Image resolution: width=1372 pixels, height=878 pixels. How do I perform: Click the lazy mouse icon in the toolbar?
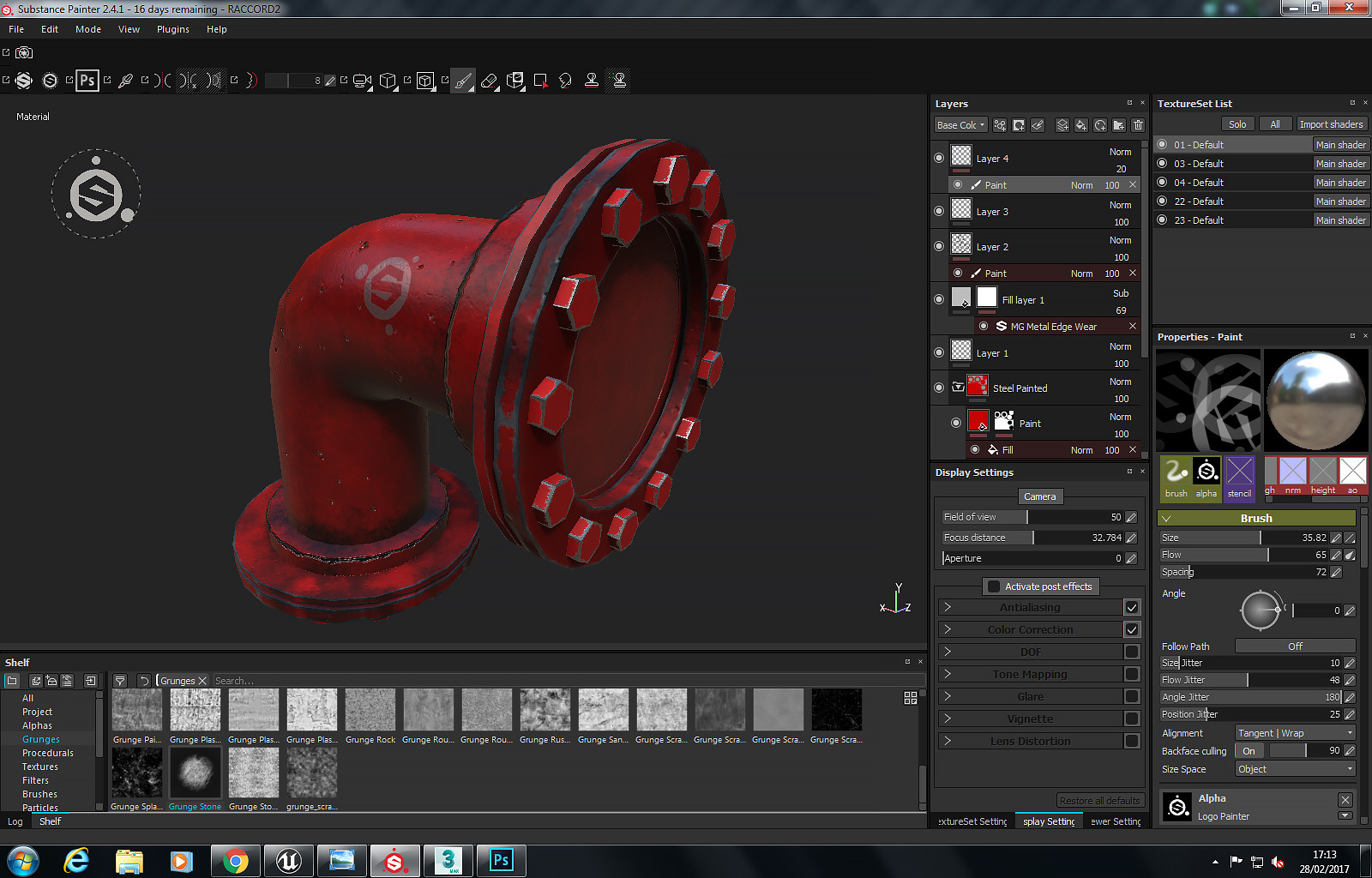(250, 81)
